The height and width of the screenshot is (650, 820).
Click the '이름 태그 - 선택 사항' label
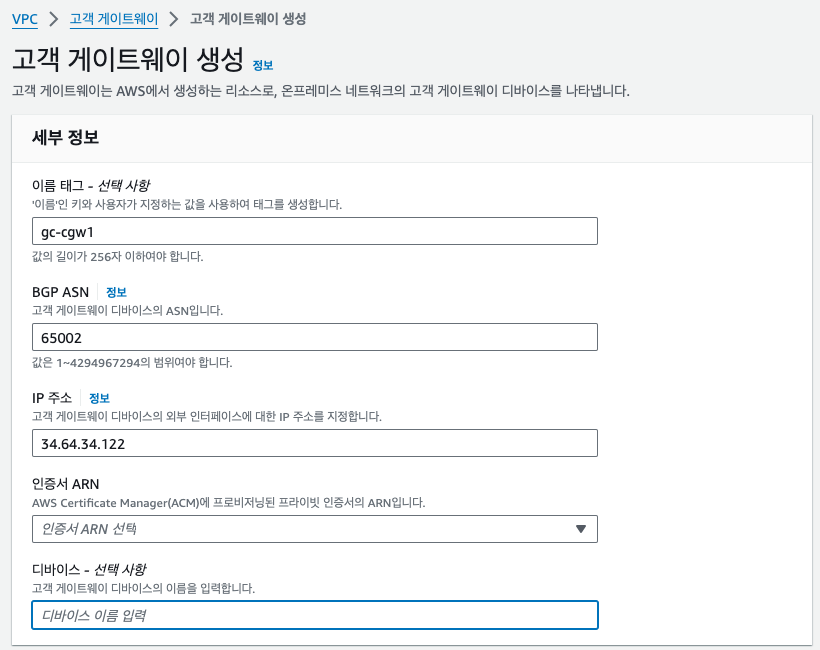91,186
